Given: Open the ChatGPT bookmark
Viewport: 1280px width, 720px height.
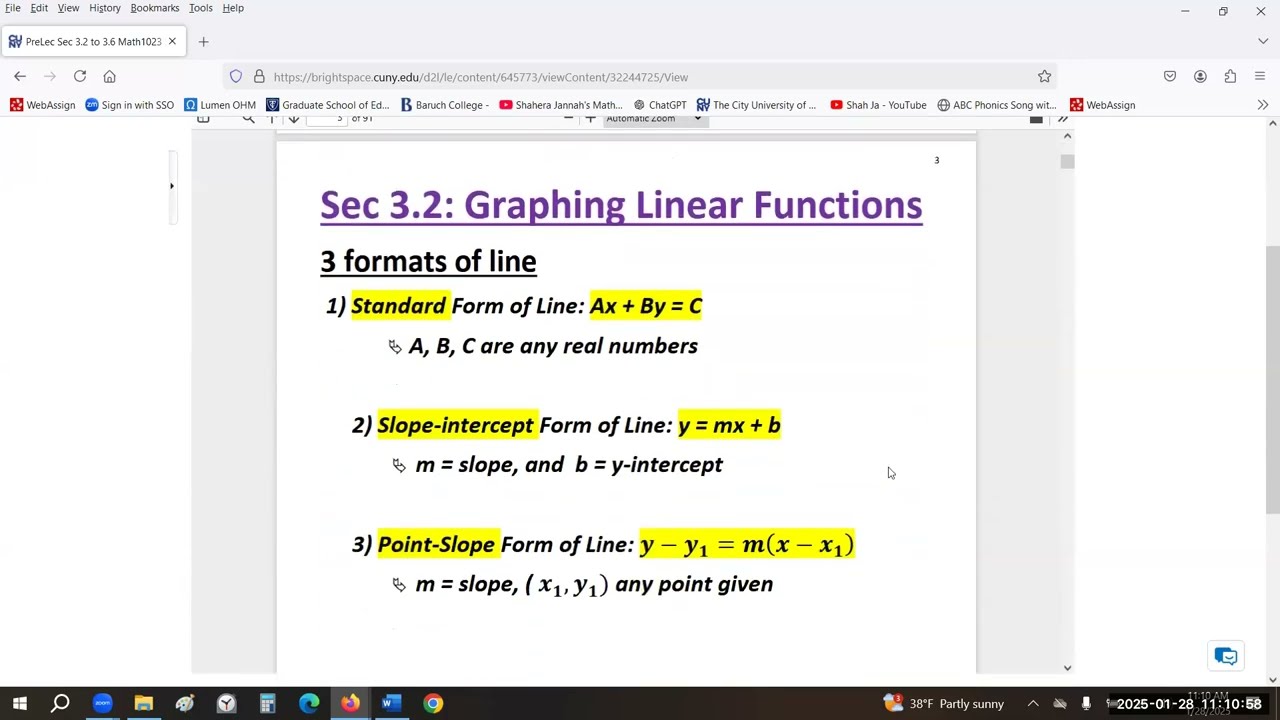Looking at the screenshot, I should click(660, 104).
